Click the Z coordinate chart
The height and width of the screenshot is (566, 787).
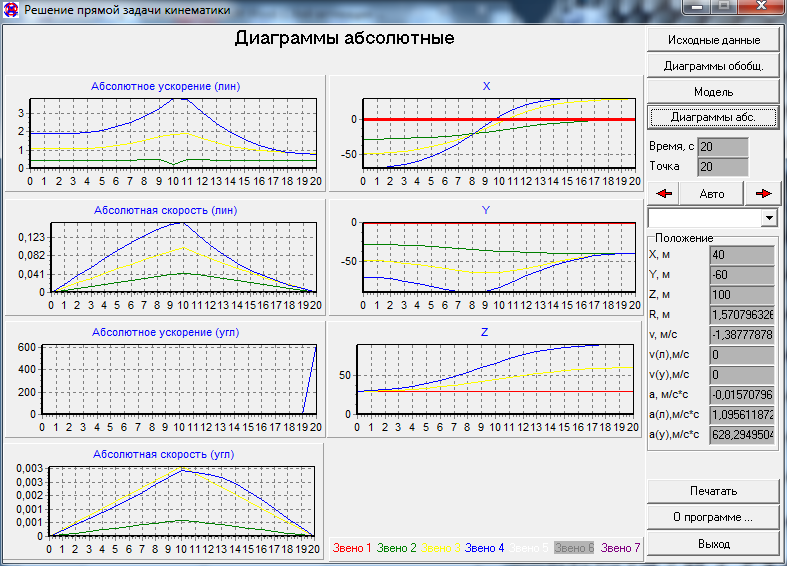pos(486,379)
